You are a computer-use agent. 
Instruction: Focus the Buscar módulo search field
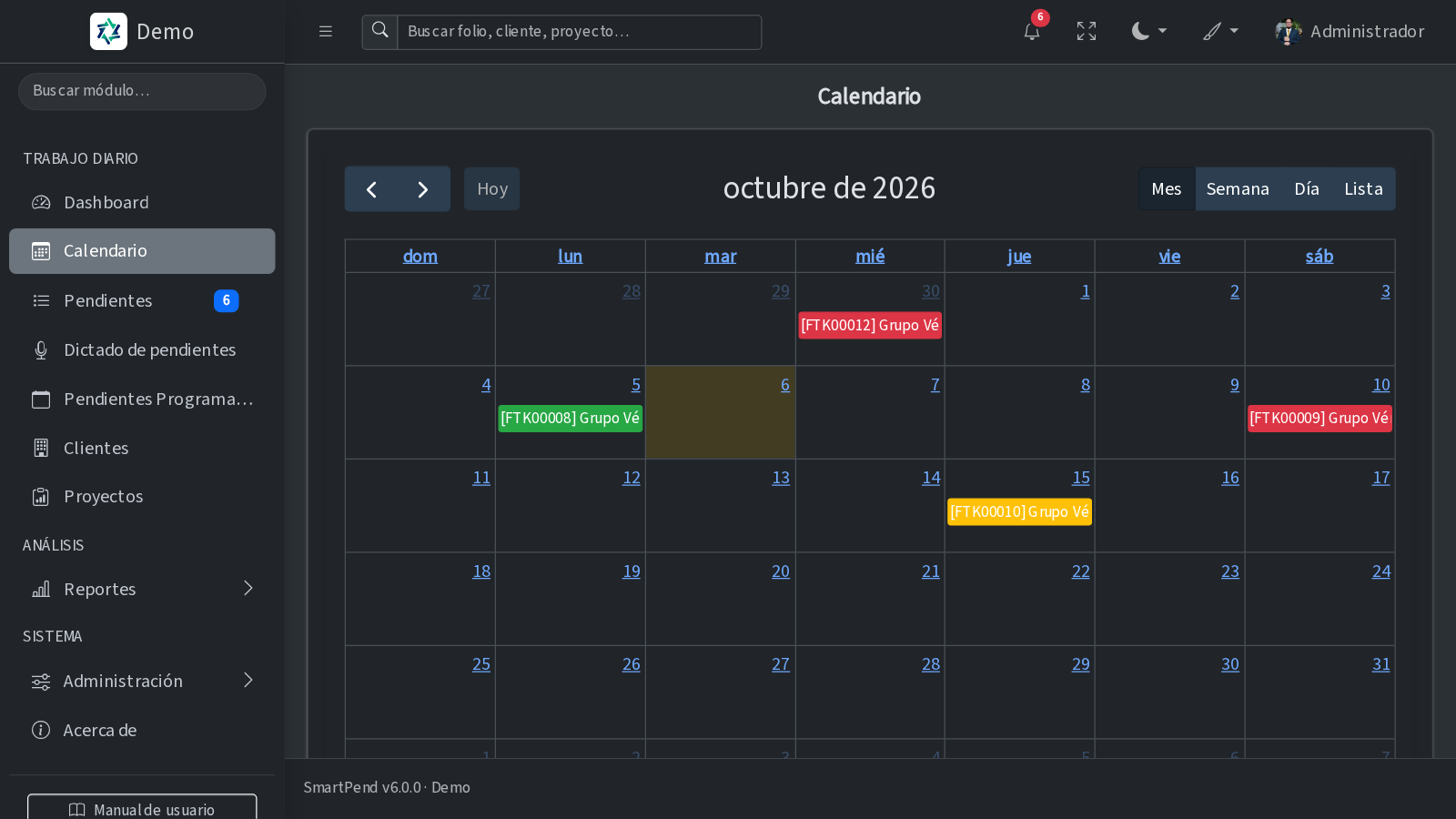pyautogui.click(x=142, y=91)
